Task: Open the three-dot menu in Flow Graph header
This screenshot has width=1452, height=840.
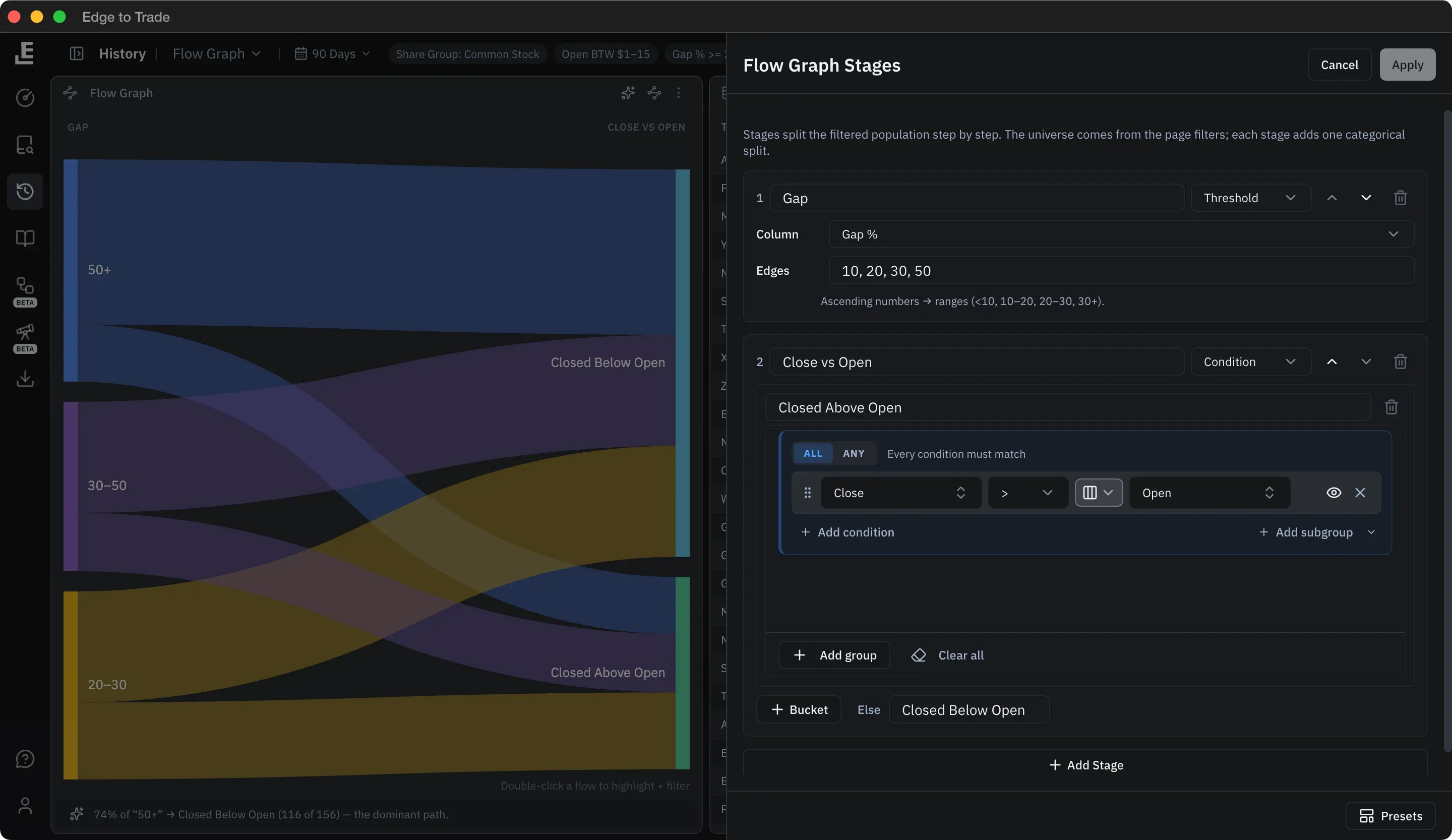Action: pyautogui.click(x=679, y=93)
